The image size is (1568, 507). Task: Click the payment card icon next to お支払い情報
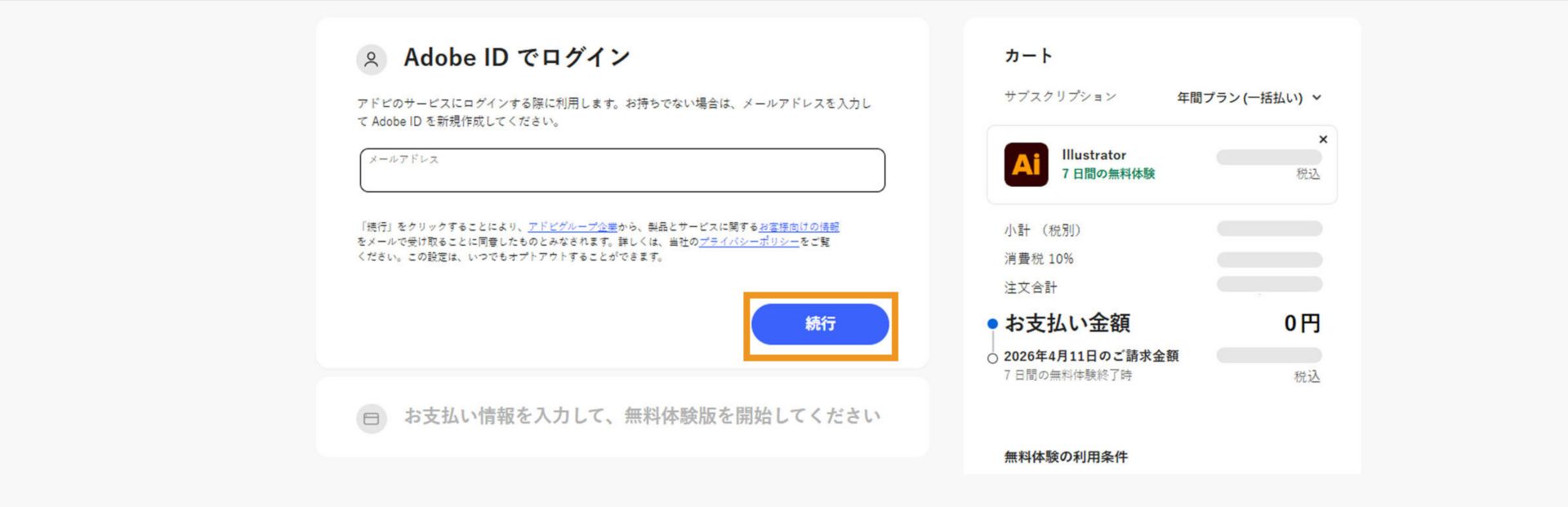(372, 417)
